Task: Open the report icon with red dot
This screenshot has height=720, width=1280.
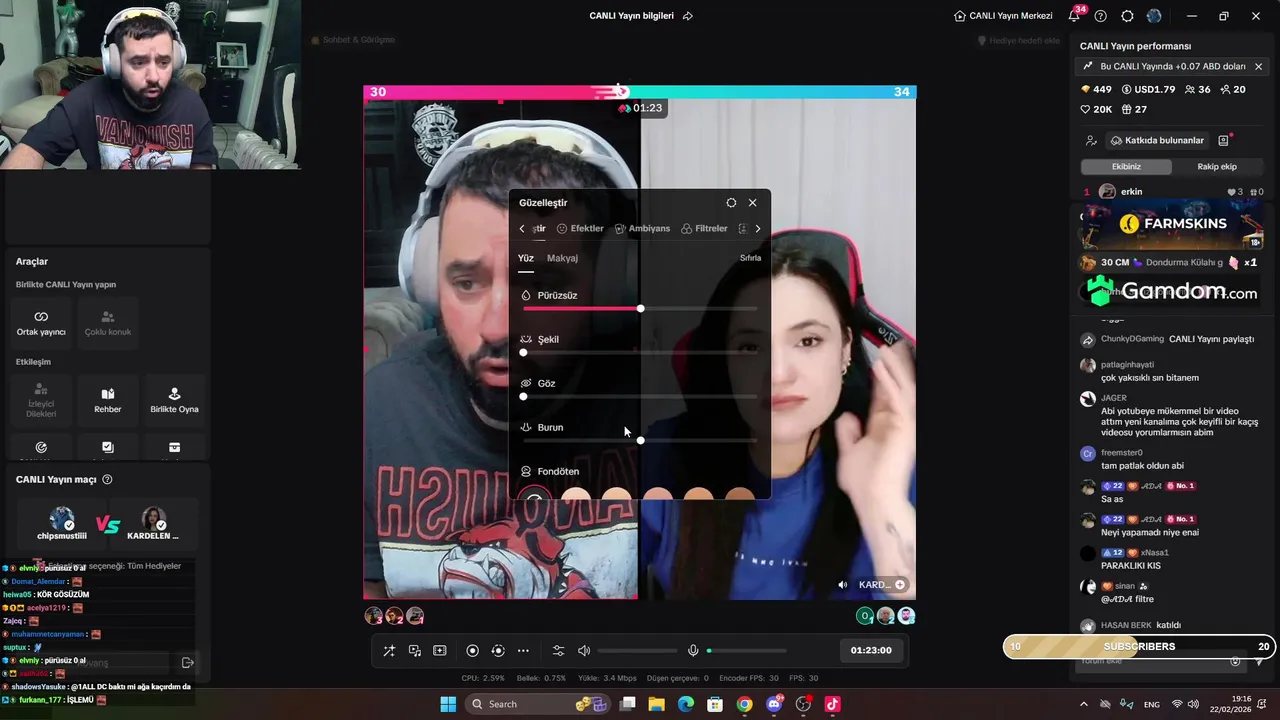Action: point(1223,140)
